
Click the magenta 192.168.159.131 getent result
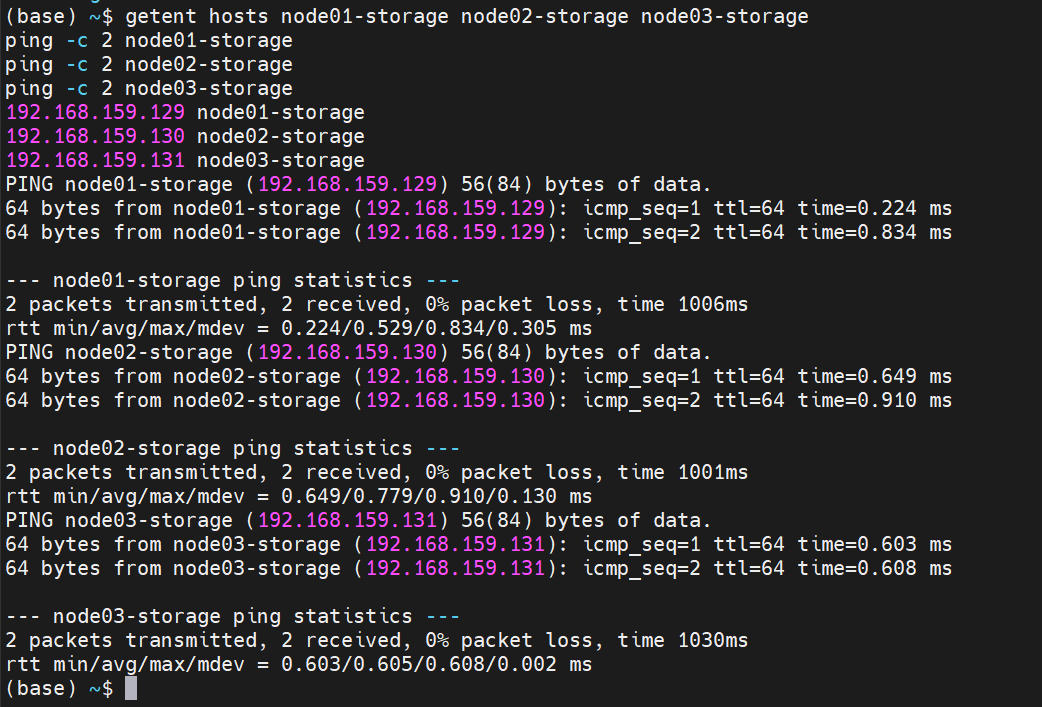pyautogui.click(x=95, y=160)
